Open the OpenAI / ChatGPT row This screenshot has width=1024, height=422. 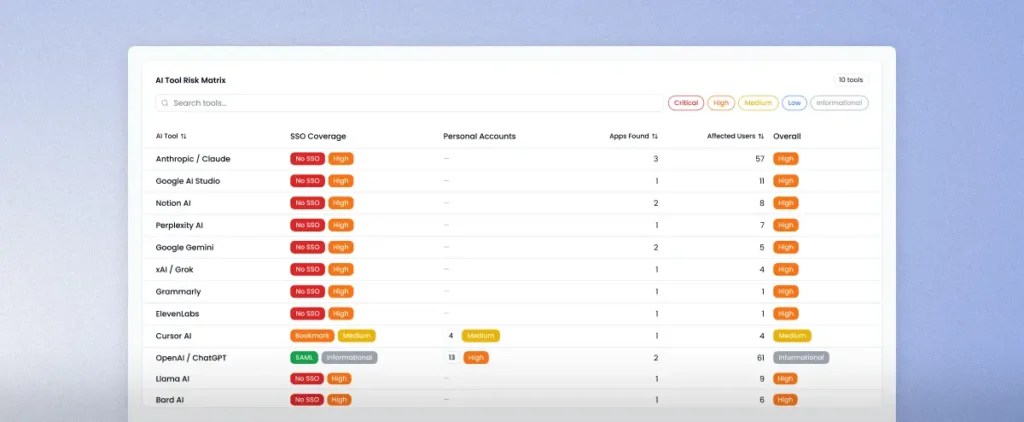click(191, 358)
